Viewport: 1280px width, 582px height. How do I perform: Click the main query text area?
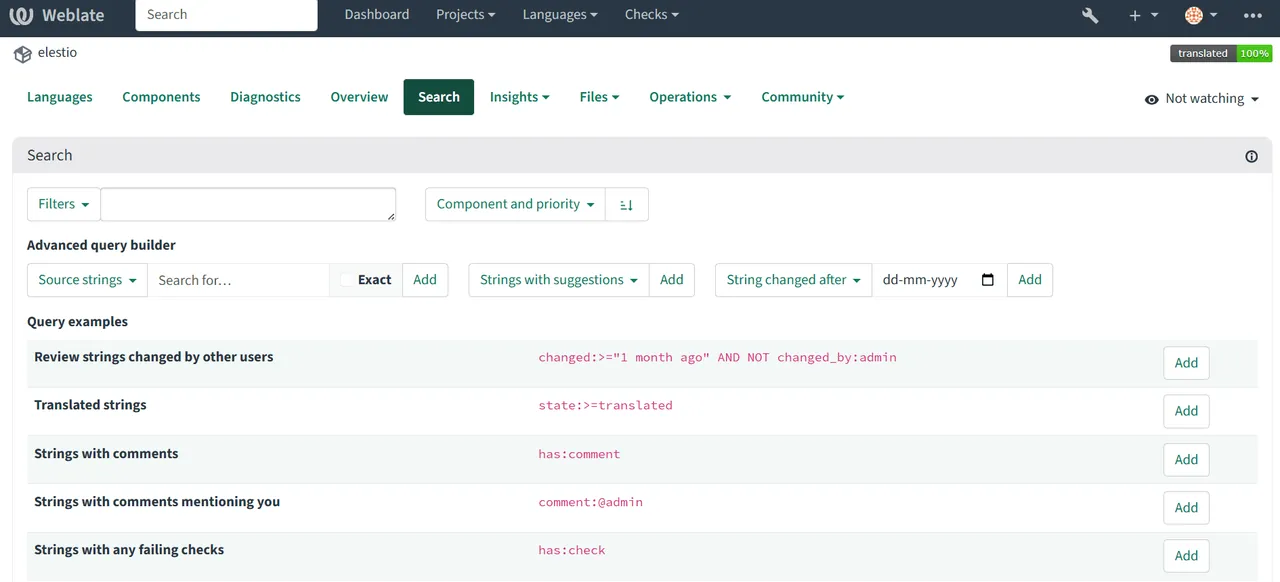click(x=248, y=204)
